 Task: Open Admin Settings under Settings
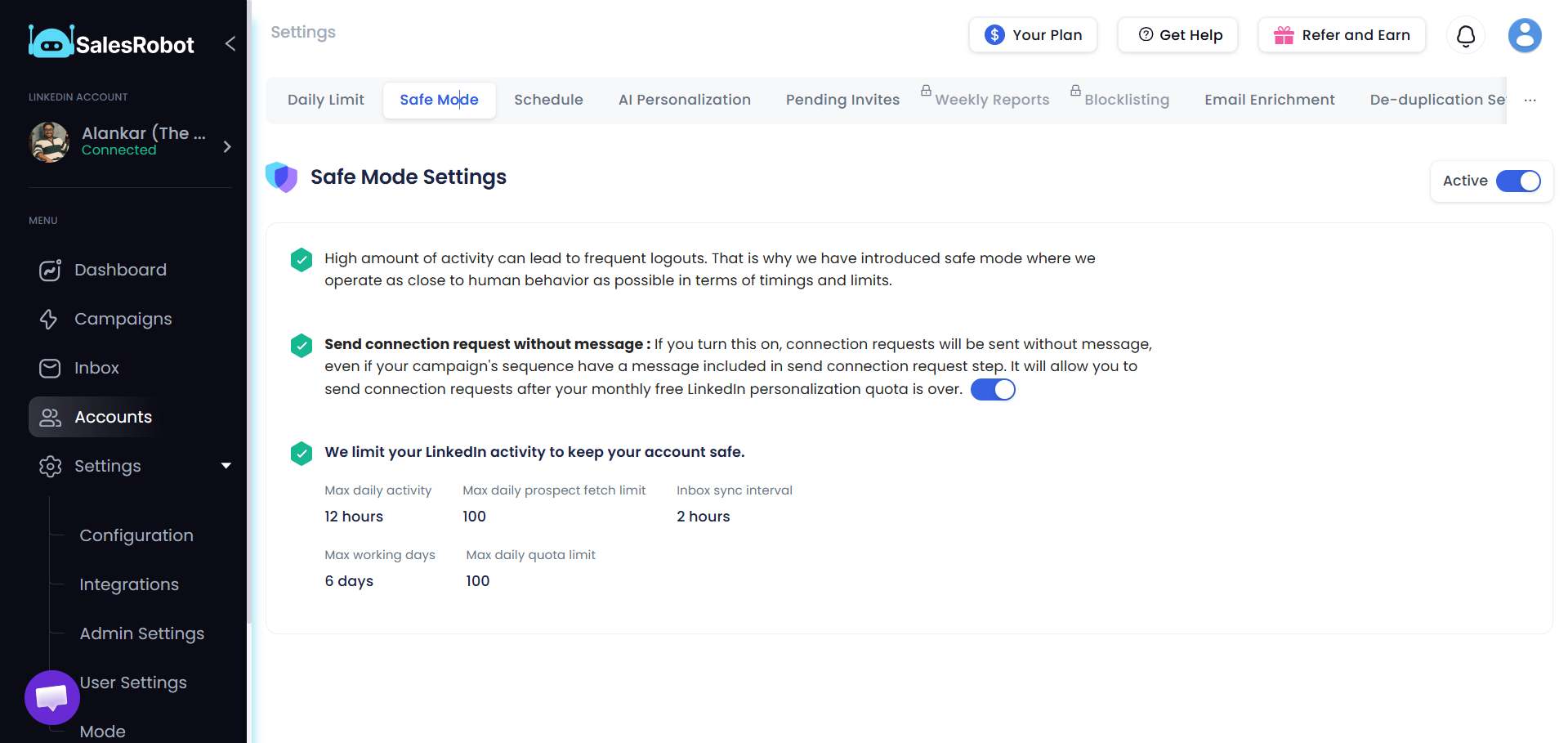pyautogui.click(x=142, y=633)
